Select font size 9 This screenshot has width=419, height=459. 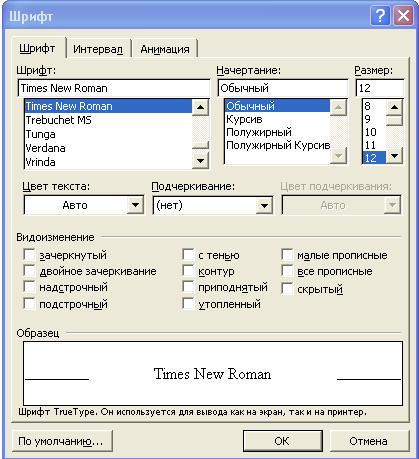374,119
